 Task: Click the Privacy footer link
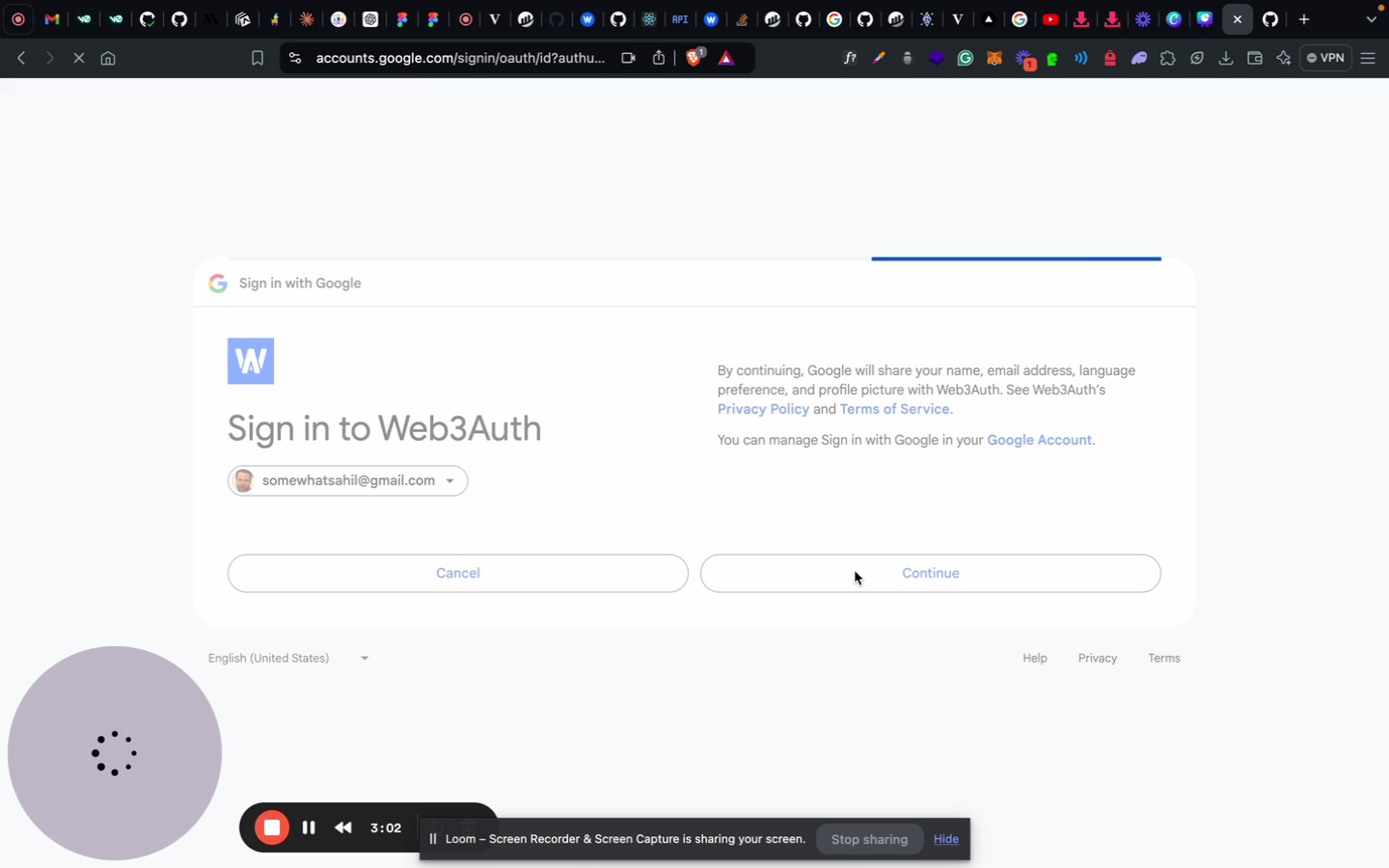(1098, 658)
